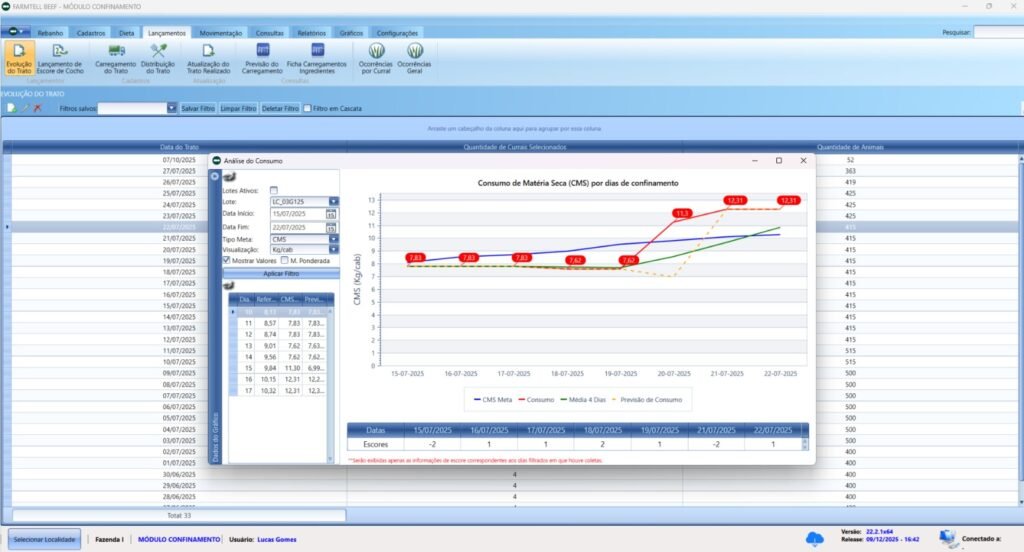Click the red X delete icon
Image resolution: width=1024 pixels, height=552 pixels.
click(x=38, y=108)
